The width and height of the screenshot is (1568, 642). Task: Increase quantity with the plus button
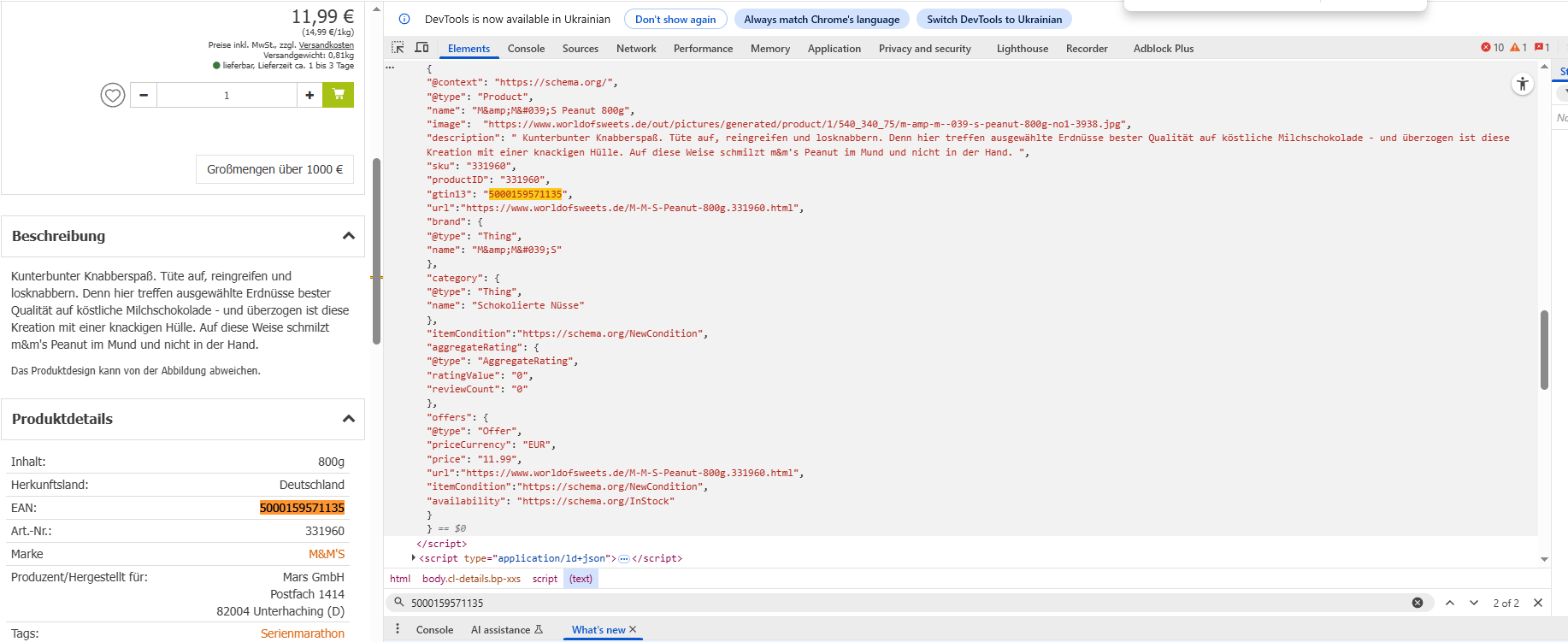click(309, 95)
